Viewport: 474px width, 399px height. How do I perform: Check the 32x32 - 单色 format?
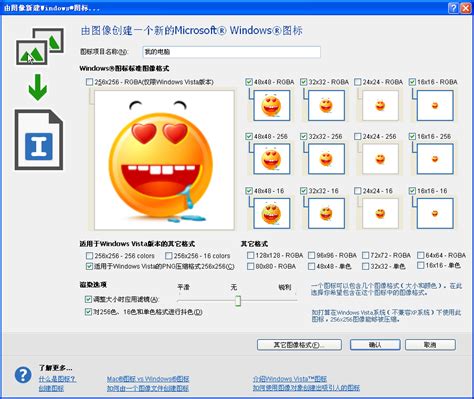click(366, 266)
